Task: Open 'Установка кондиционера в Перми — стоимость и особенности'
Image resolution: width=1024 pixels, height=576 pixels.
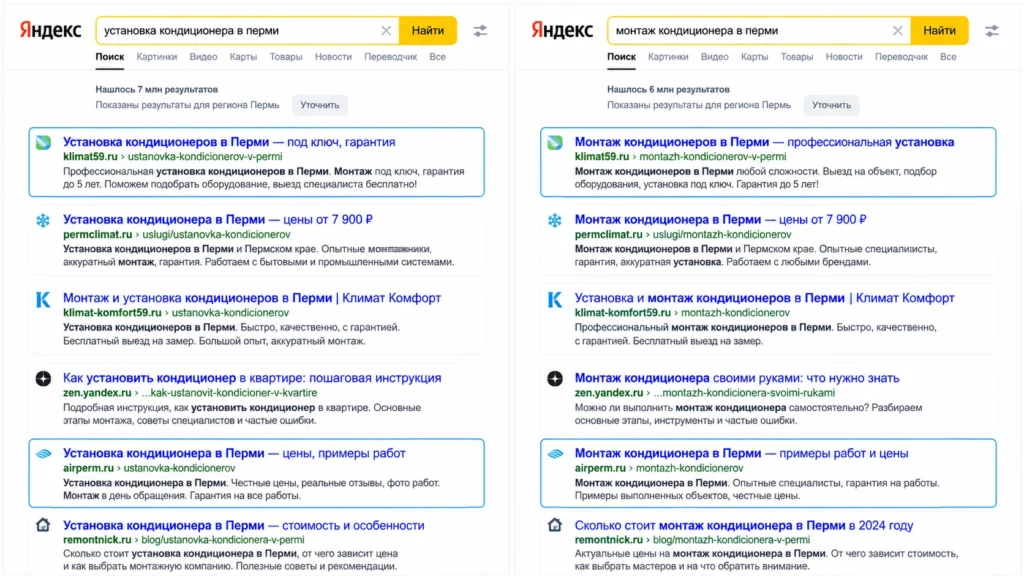Action: coord(244,525)
